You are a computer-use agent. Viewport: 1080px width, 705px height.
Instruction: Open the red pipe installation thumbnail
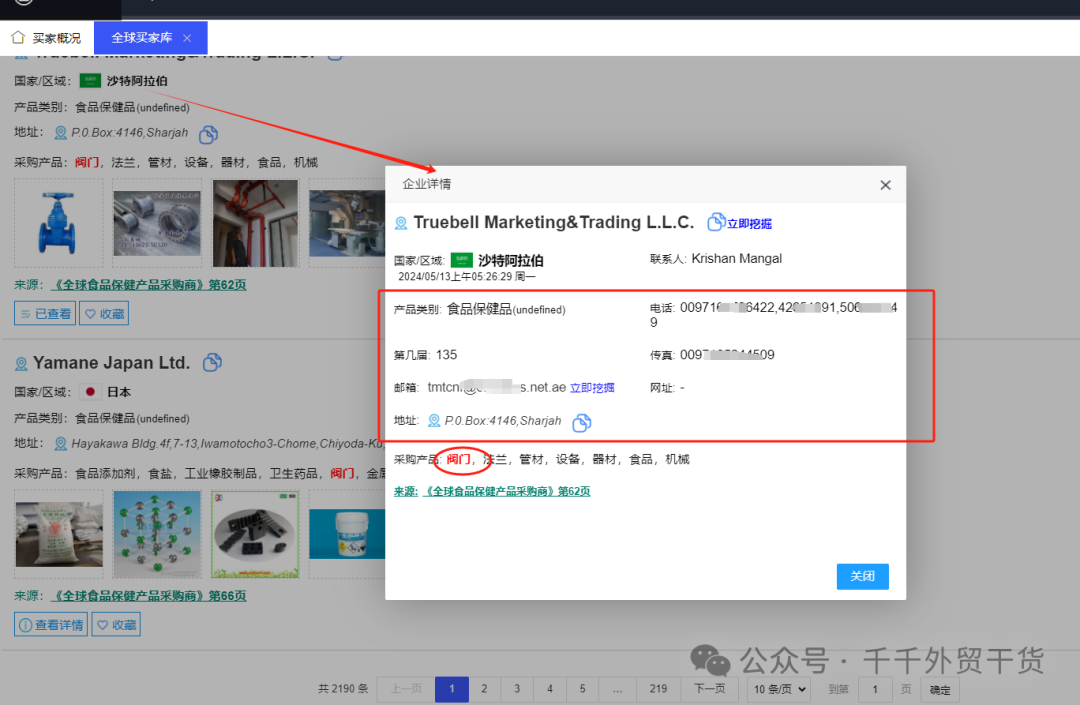pyautogui.click(x=256, y=223)
